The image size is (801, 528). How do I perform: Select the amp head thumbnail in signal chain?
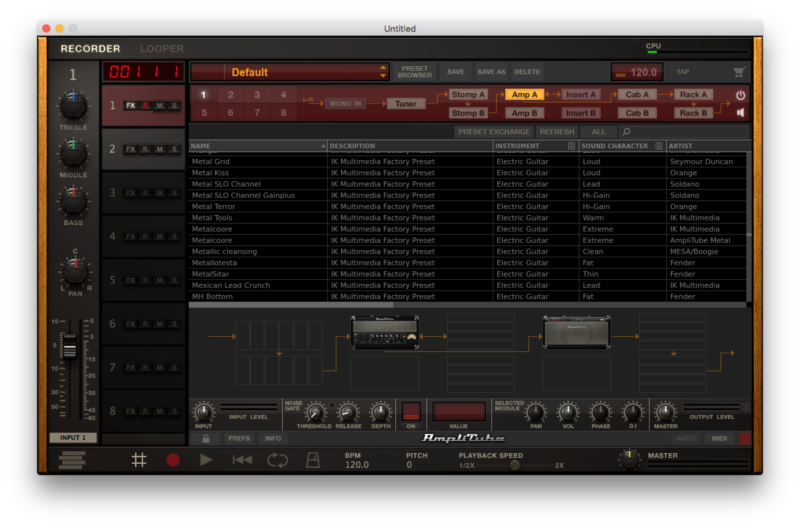[x=385, y=332]
